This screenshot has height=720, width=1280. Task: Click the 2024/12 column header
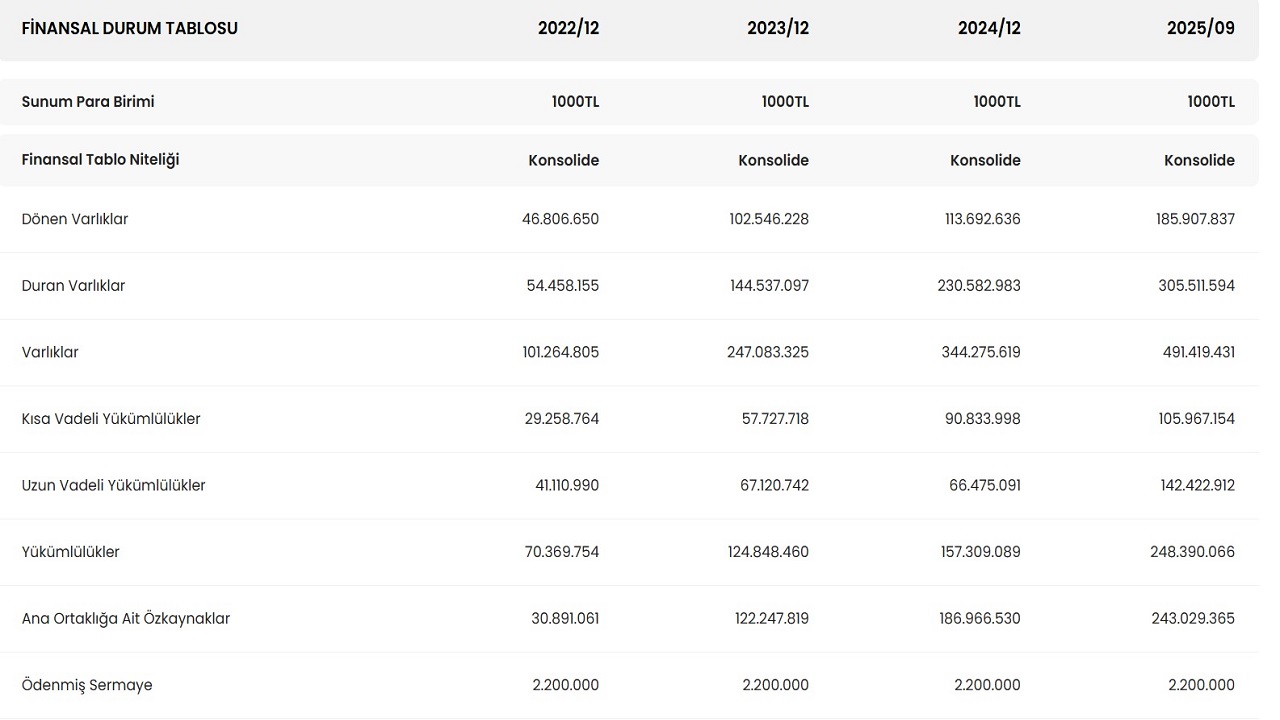point(989,28)
